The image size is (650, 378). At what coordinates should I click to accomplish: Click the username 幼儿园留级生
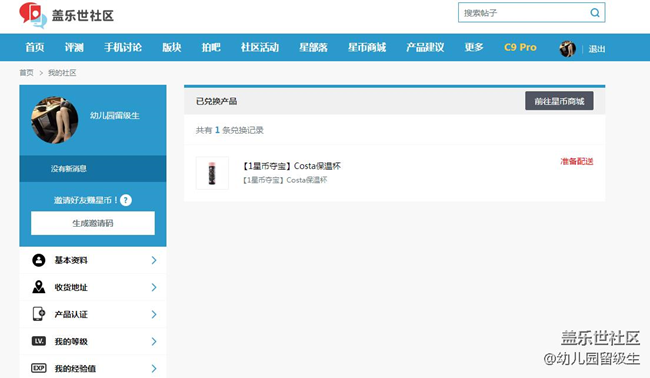tap(115, 116)
